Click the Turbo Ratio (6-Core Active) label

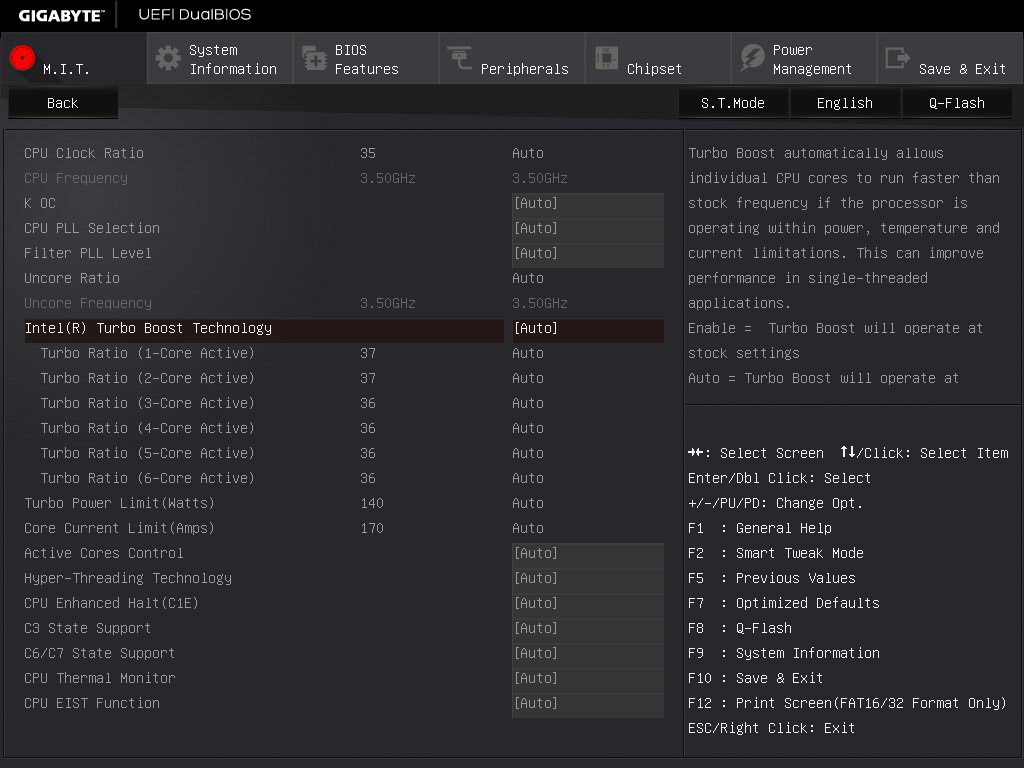[x=147, y=478]
